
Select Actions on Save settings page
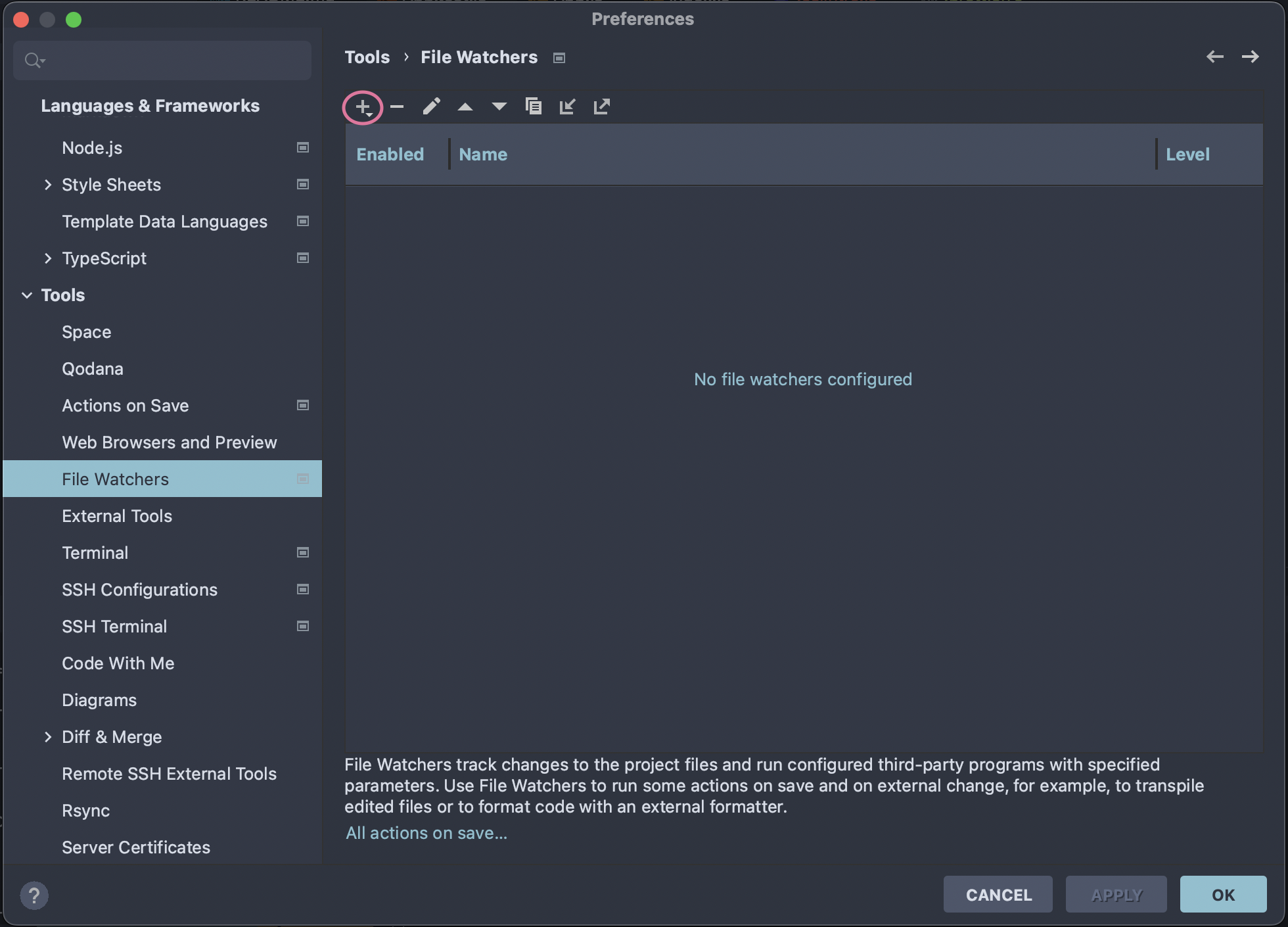click(x=126, y=406)
